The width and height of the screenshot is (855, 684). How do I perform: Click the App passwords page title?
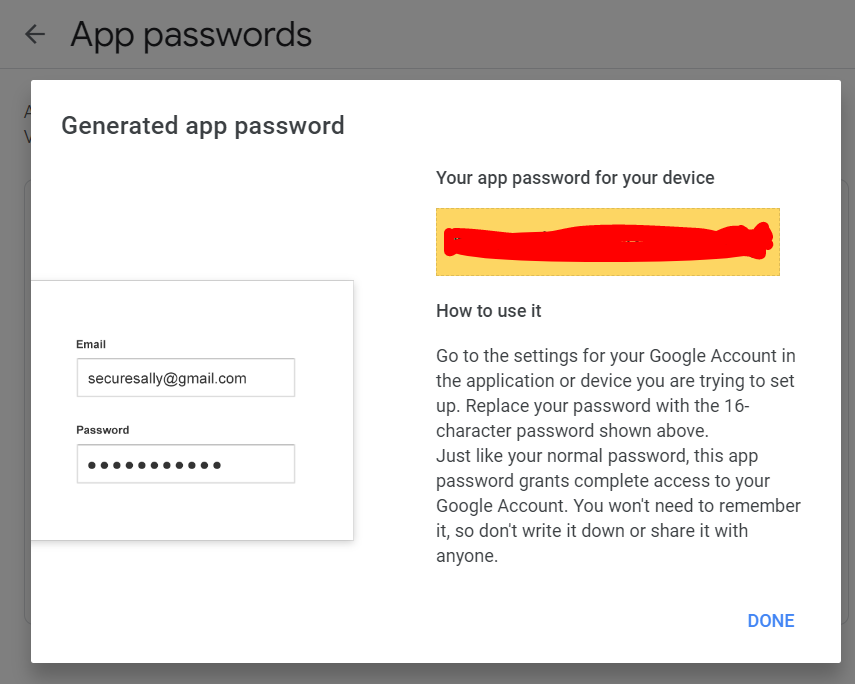click(191, 35)
